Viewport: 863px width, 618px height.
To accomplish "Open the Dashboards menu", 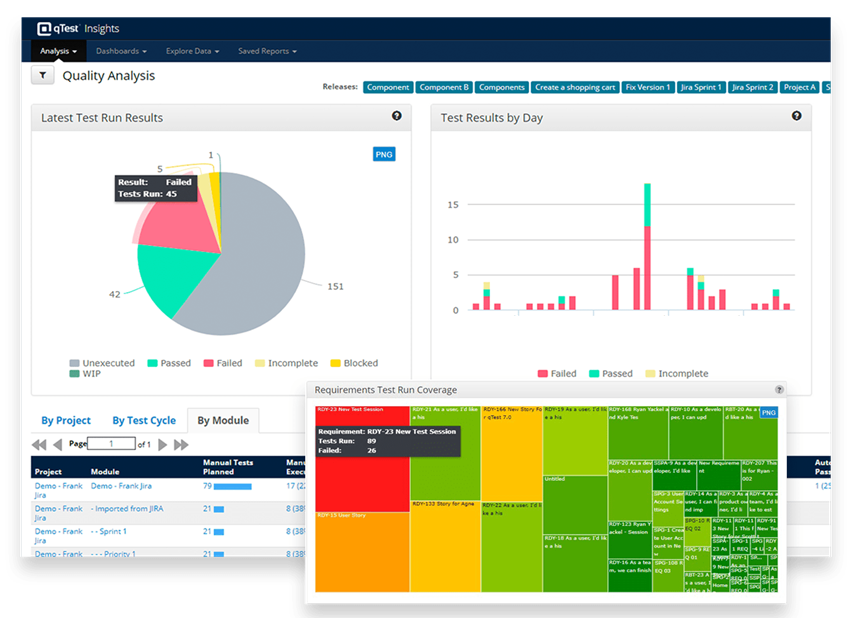I will coord(120,50).
